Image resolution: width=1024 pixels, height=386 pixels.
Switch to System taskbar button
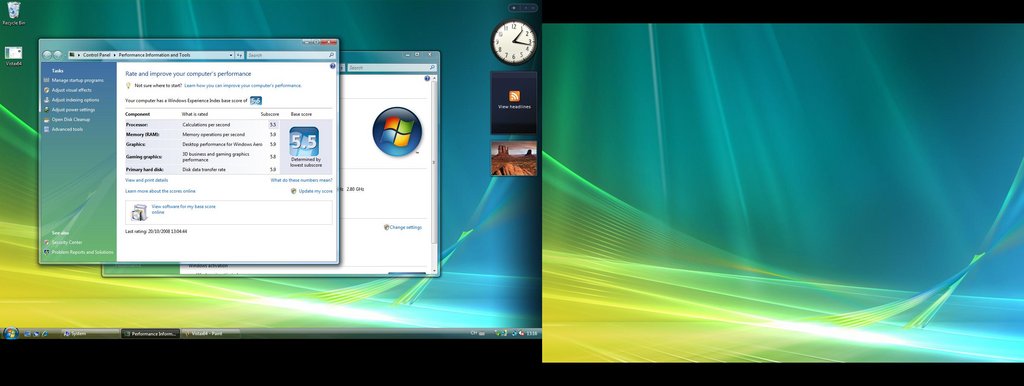91,334
